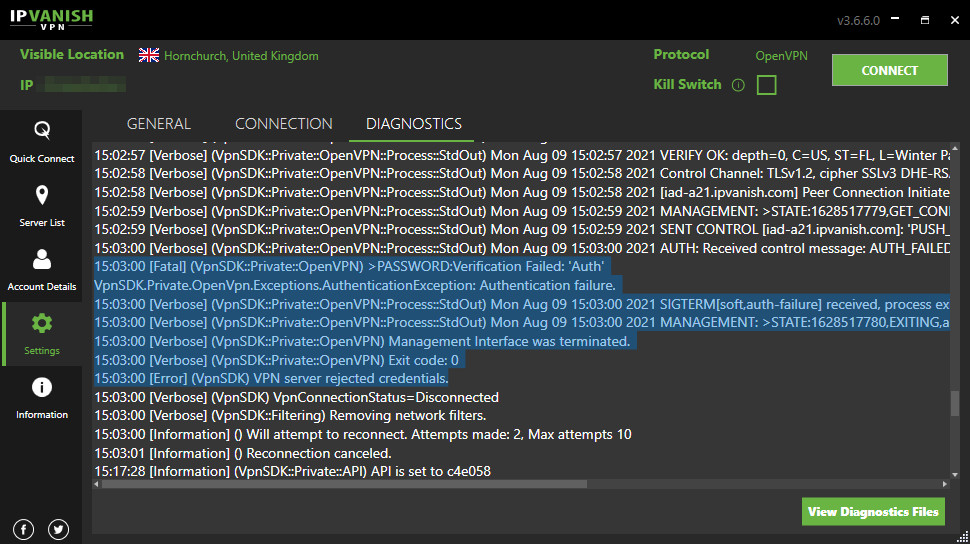Image resolution: width=970 pixels, height=544 pixels.
Task: Click the Protocol label
Action: 681,54
